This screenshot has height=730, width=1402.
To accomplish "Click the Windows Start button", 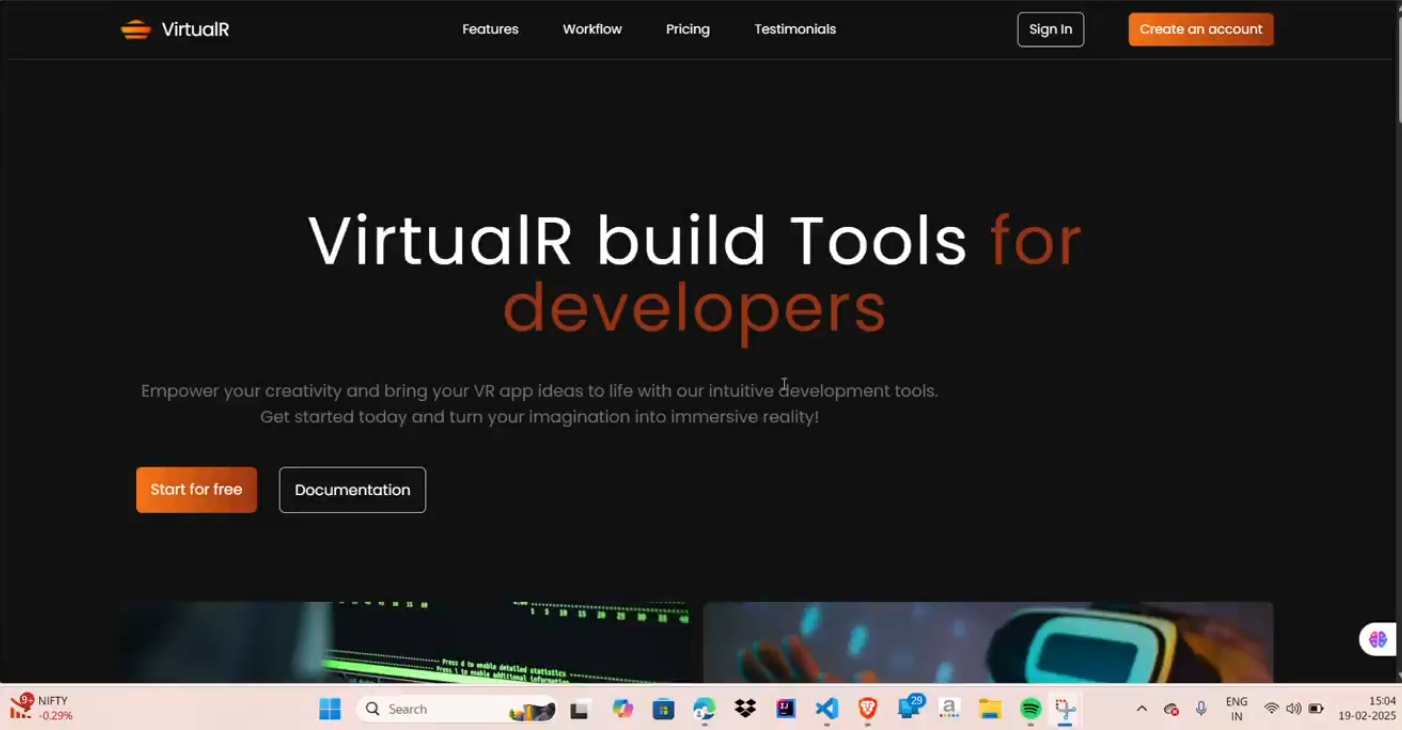I will 330,709.
